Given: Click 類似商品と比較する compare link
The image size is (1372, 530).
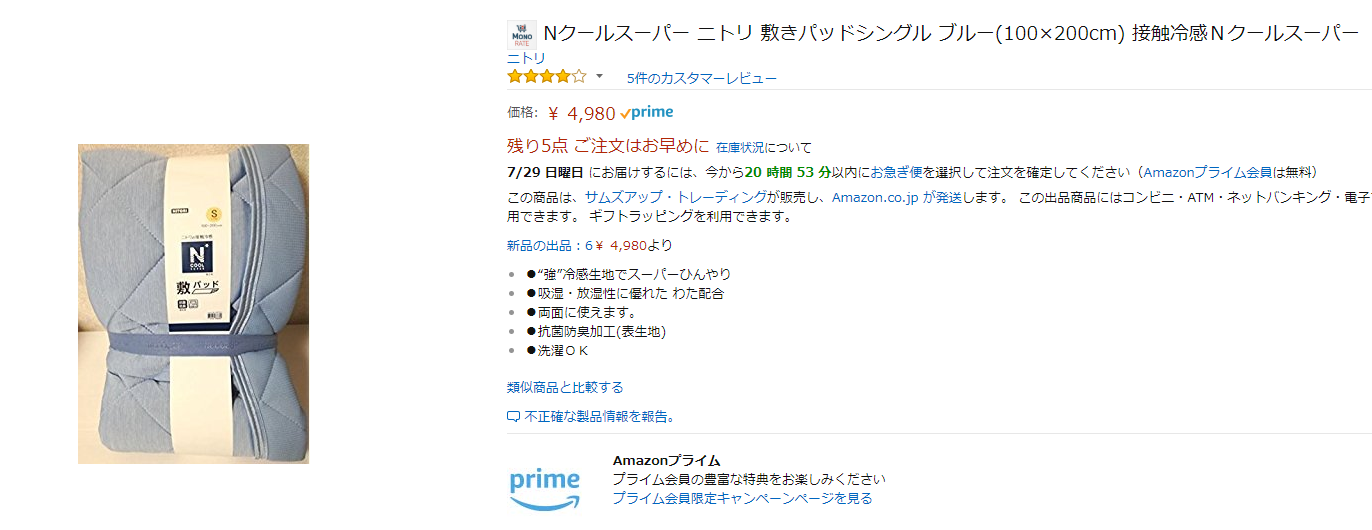Looking at the screenshot, I should tap(565, 387).
